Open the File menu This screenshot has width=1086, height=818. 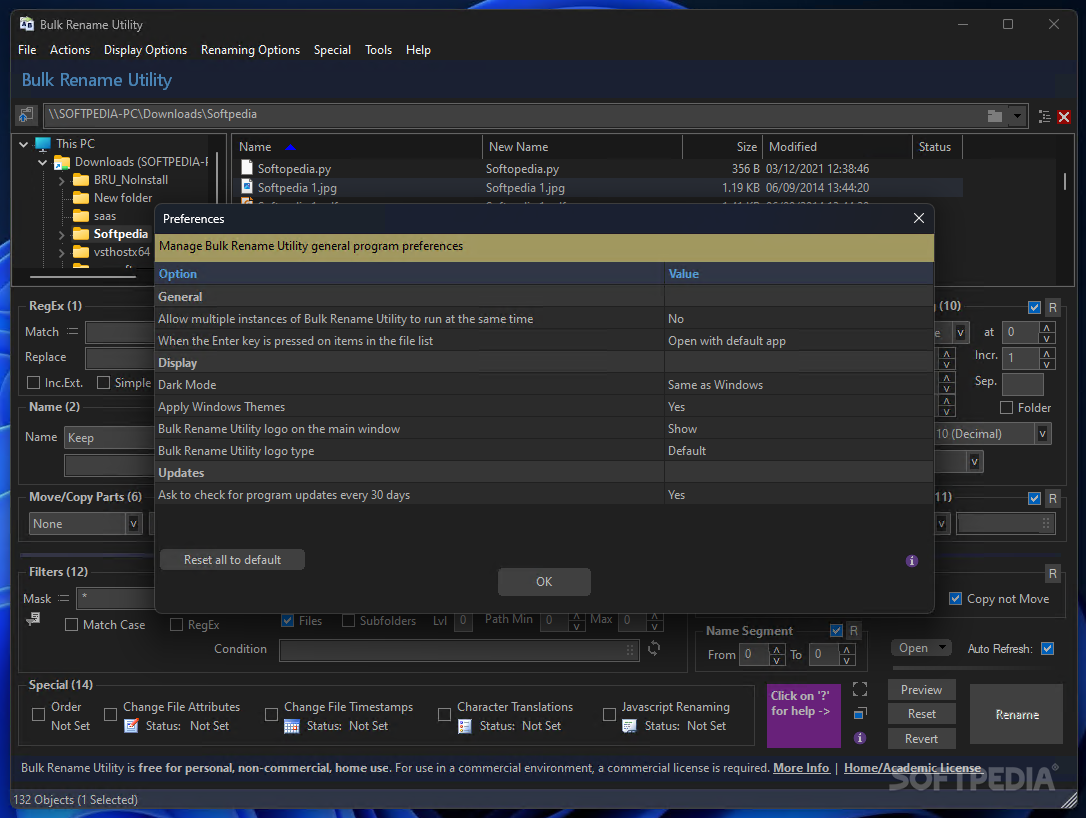pyautogui.click(x=27, y=50)
